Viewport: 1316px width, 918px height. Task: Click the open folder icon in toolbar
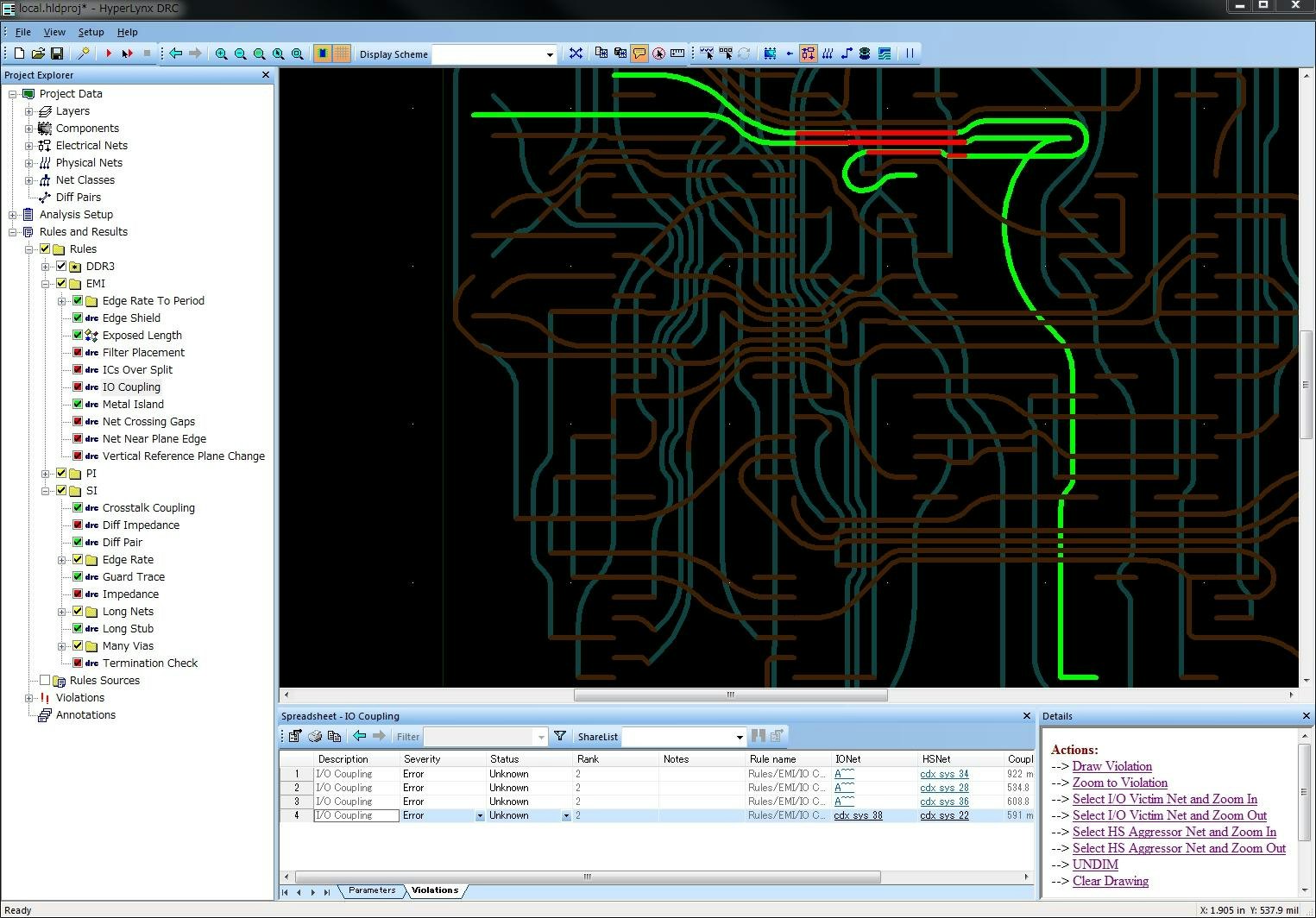click(38, 53)
